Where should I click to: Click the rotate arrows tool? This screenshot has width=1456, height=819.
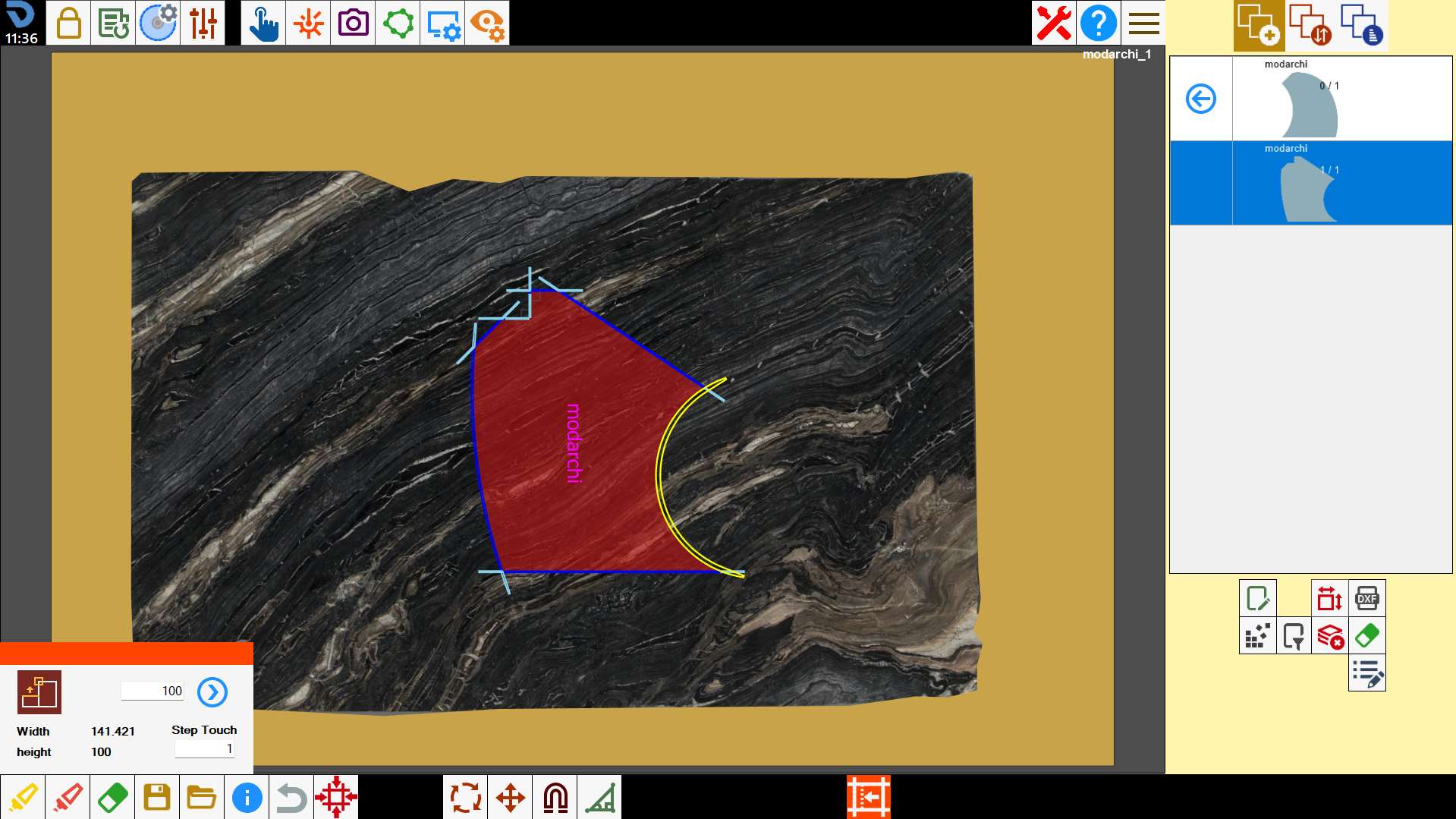pos(466,797)
